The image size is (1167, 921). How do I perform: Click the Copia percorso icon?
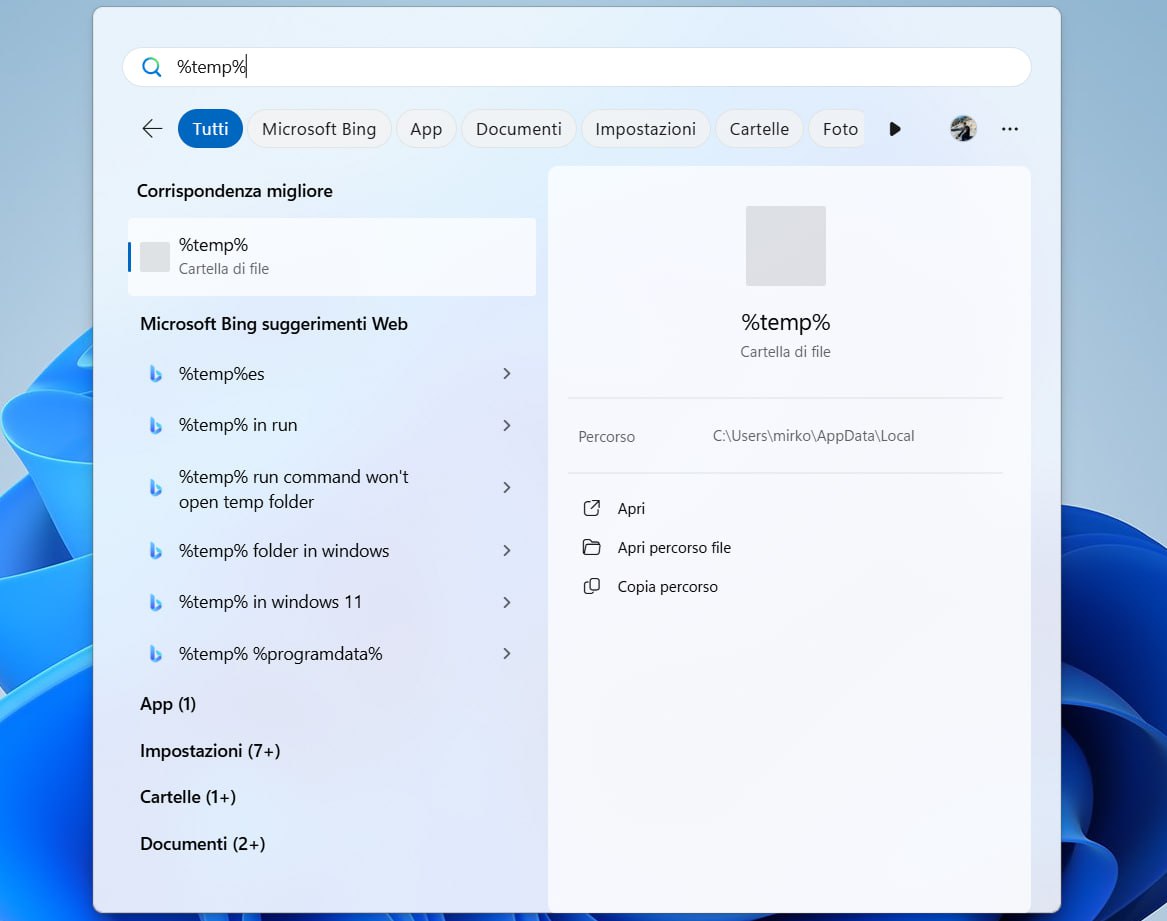[x=592, y=587]
